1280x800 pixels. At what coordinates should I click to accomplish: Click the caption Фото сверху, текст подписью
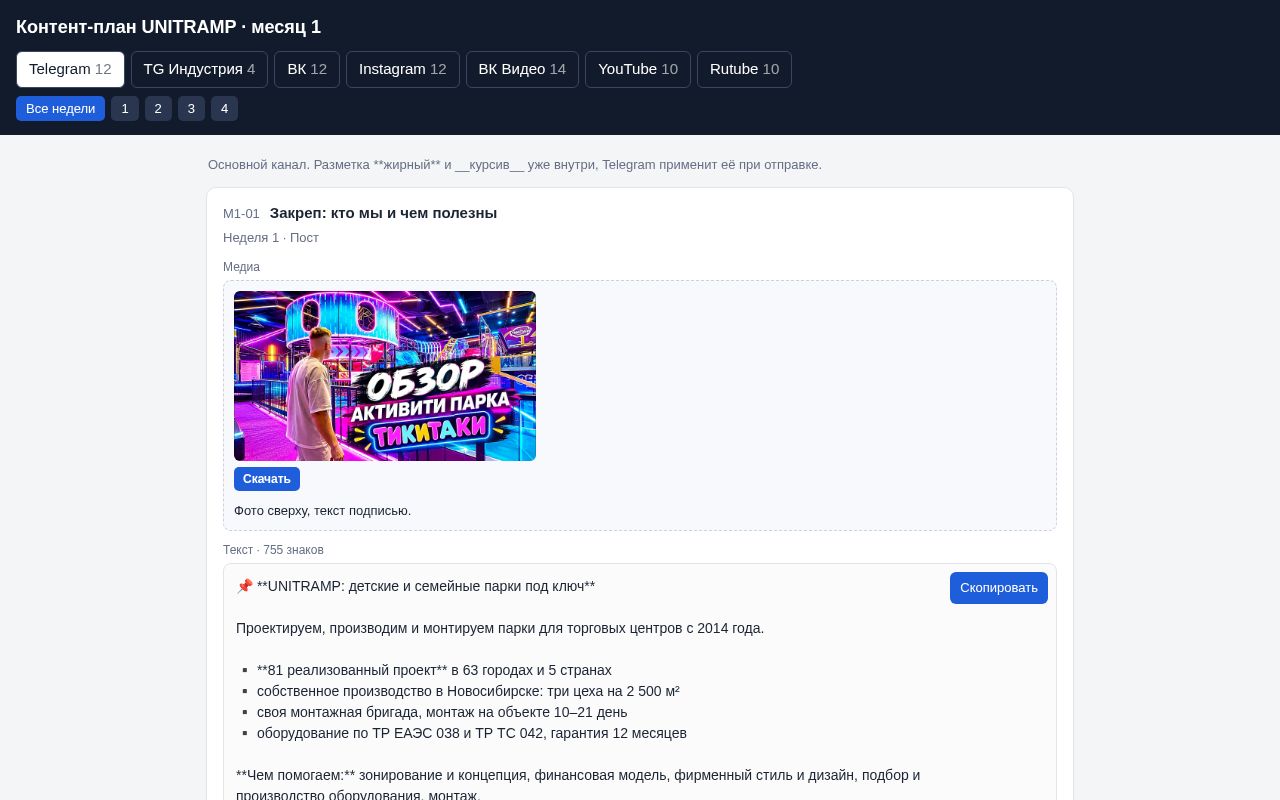[x=322, y=511]
